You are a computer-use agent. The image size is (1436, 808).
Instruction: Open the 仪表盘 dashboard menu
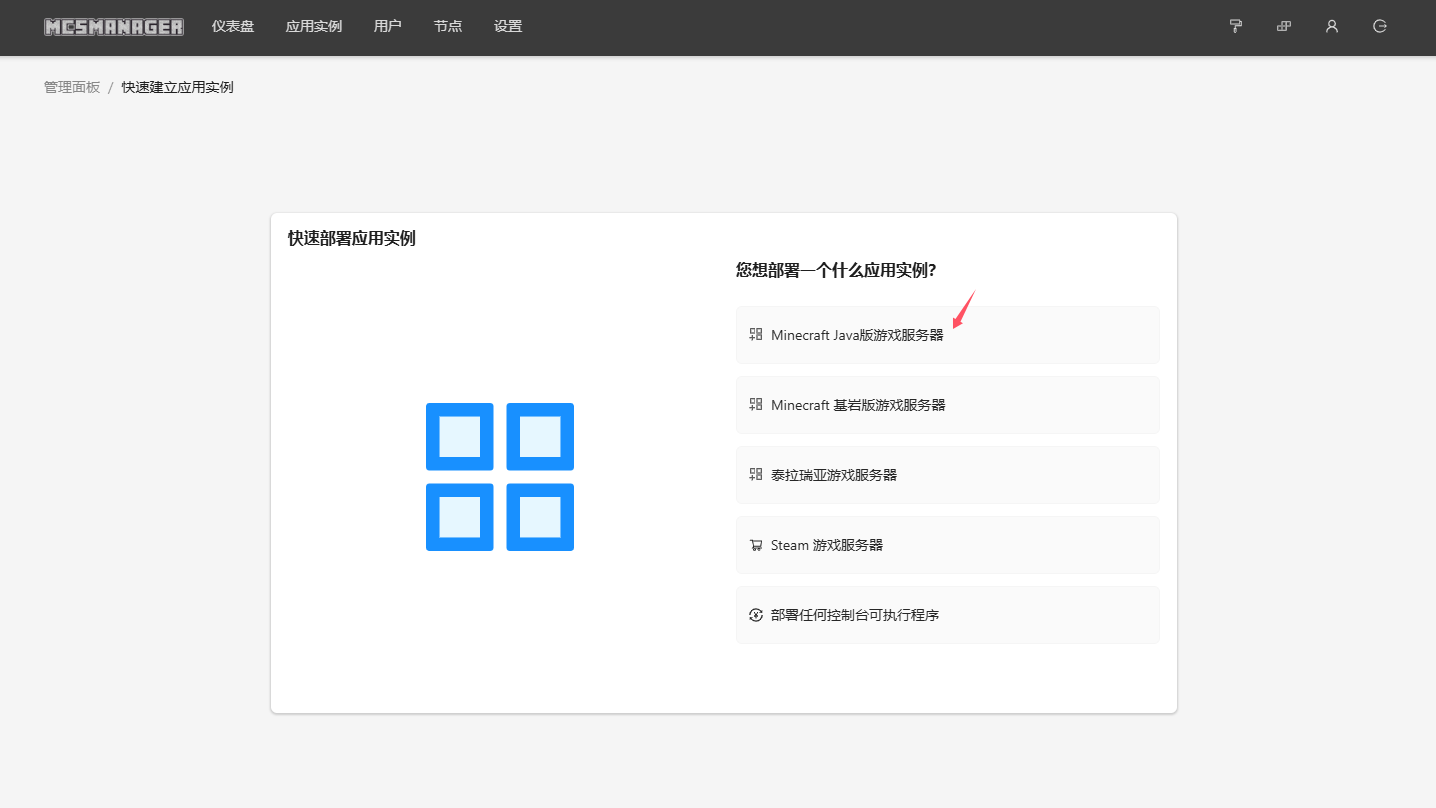click(233, 27)
